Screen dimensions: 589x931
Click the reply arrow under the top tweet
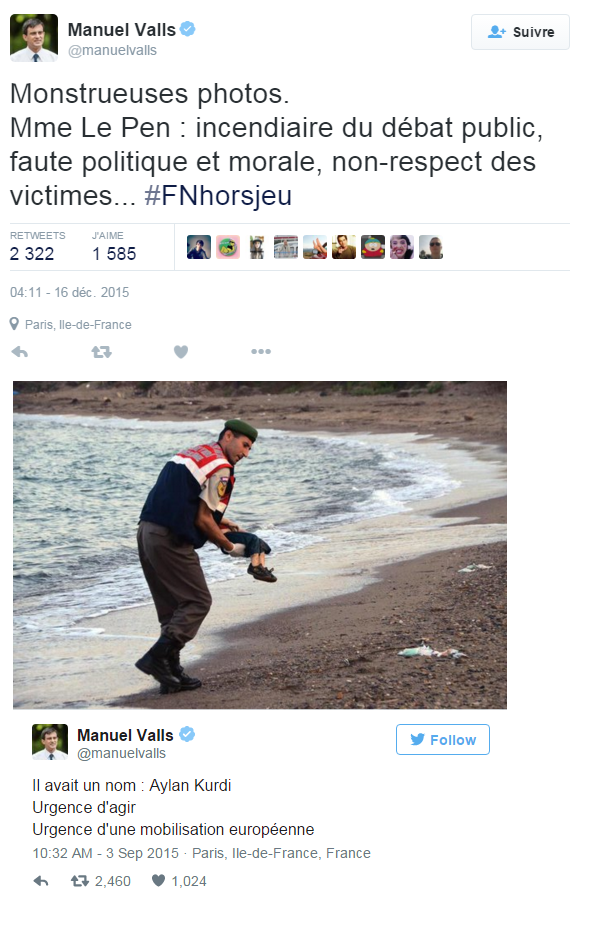coord(20,352)
